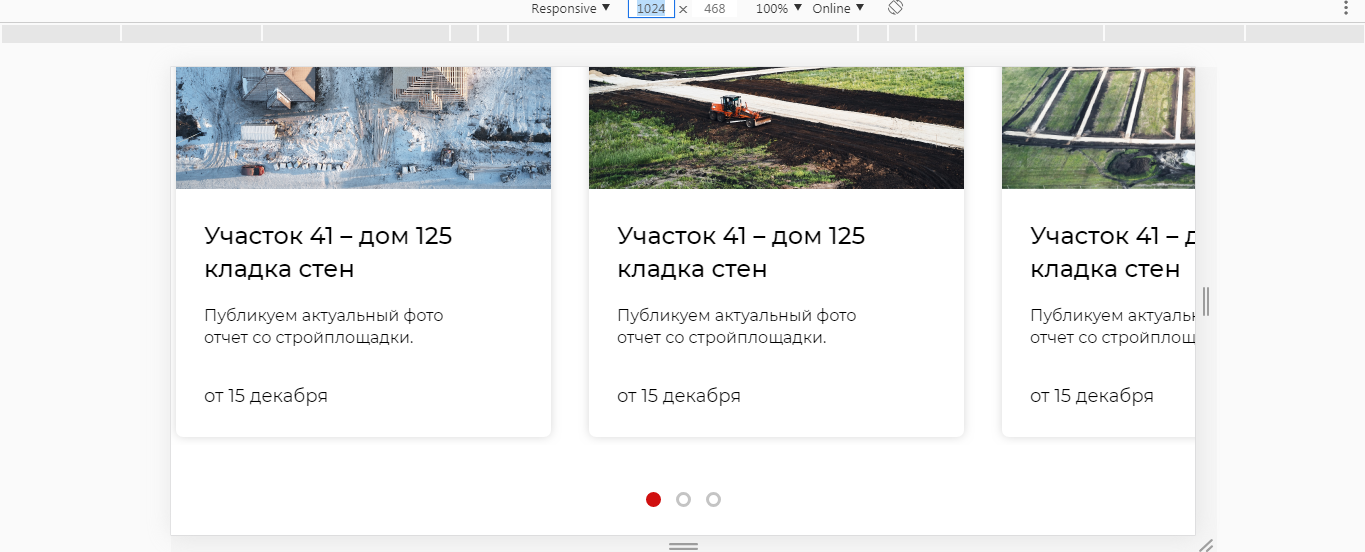Click "от 15 декабря" in the first card
Image resolution: width=1365 pixels, height=552 pixels.
[x=266, y=395]
